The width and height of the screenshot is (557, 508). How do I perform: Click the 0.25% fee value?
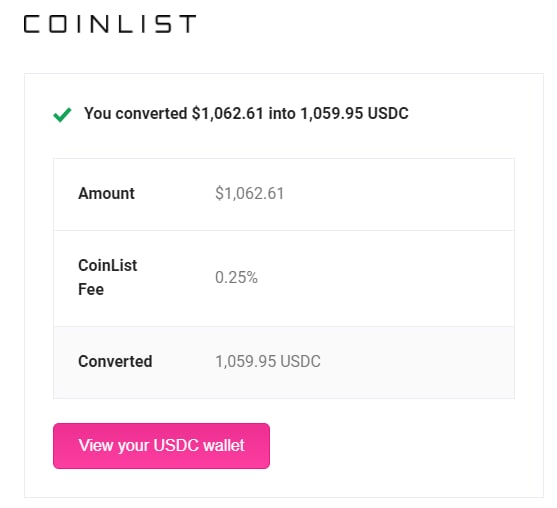(236, 277)
